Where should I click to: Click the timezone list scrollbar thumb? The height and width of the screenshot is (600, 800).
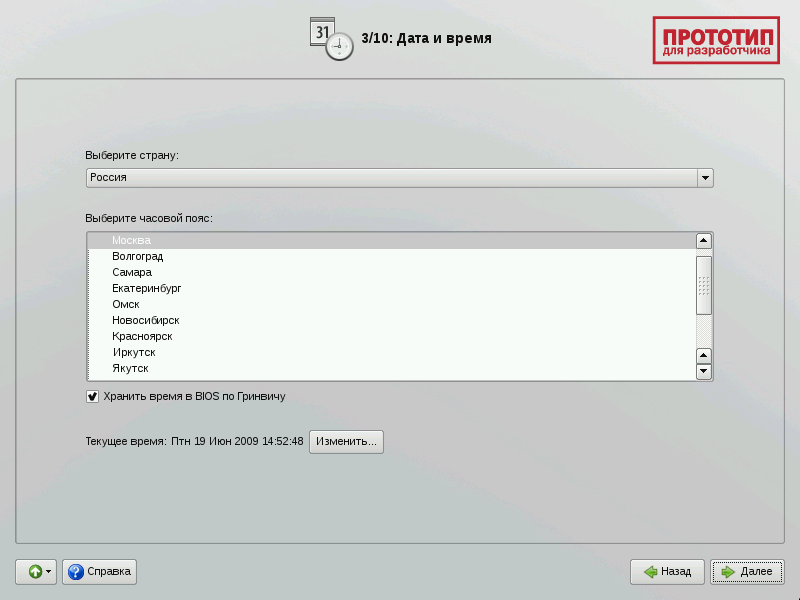(704, 285)
